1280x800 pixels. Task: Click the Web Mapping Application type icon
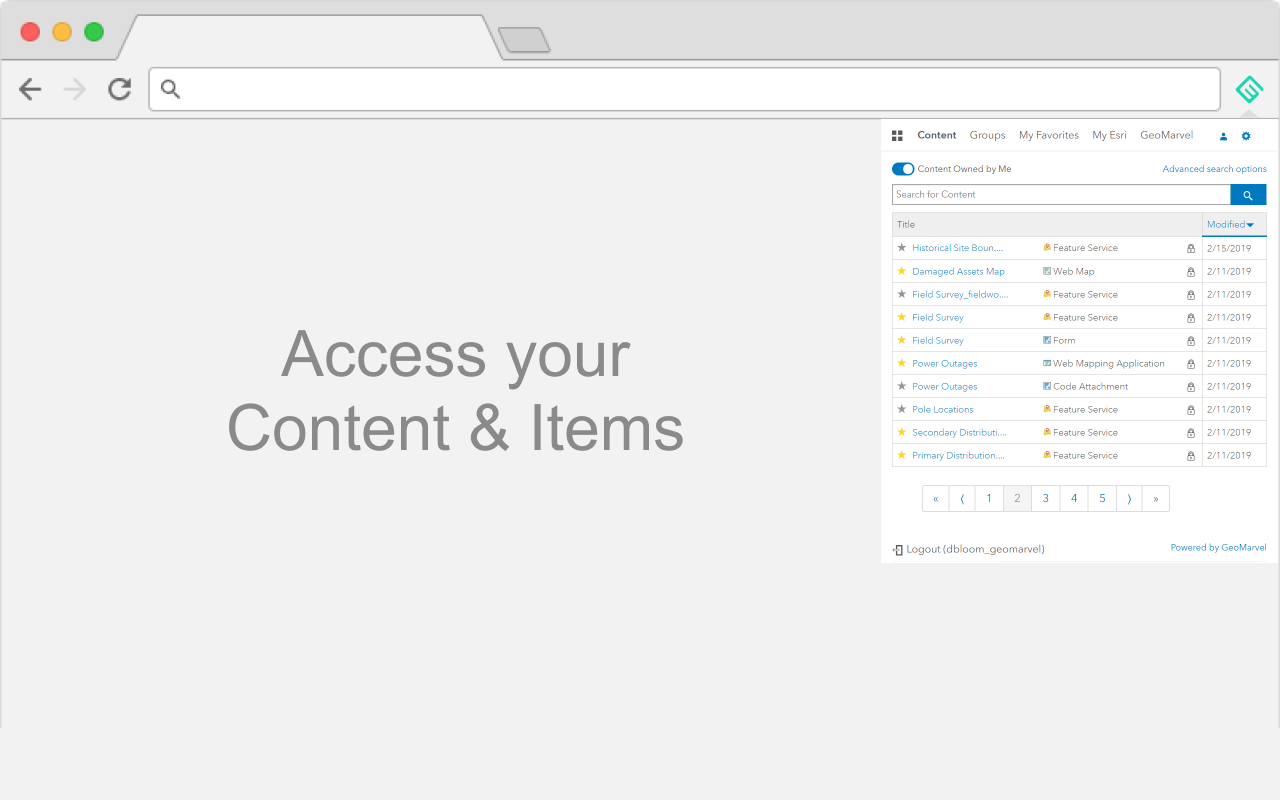point(1047,363)
